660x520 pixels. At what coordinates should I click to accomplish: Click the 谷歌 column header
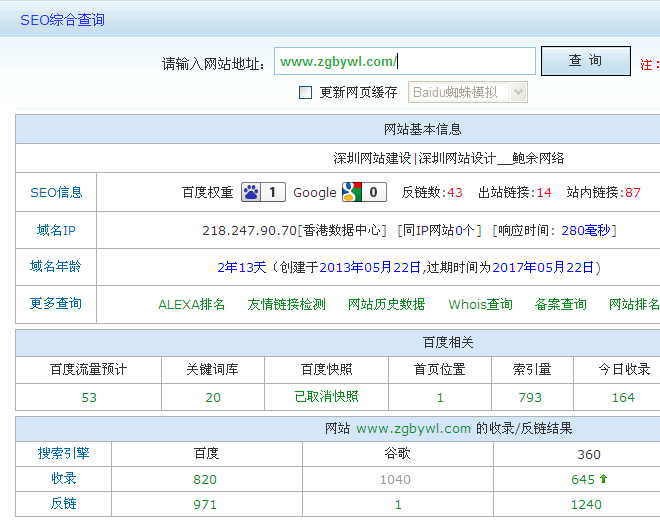coord(397,453)
